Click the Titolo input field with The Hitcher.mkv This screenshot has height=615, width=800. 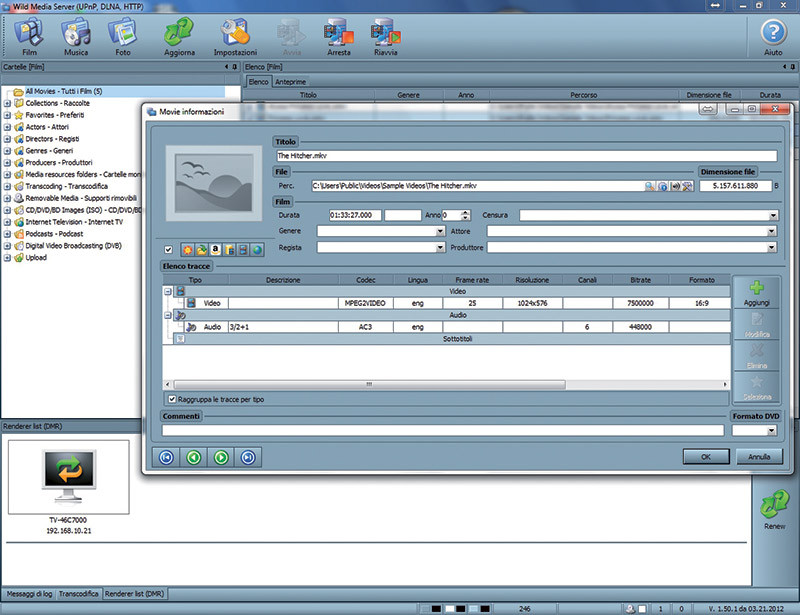click(x=527, y=156)
